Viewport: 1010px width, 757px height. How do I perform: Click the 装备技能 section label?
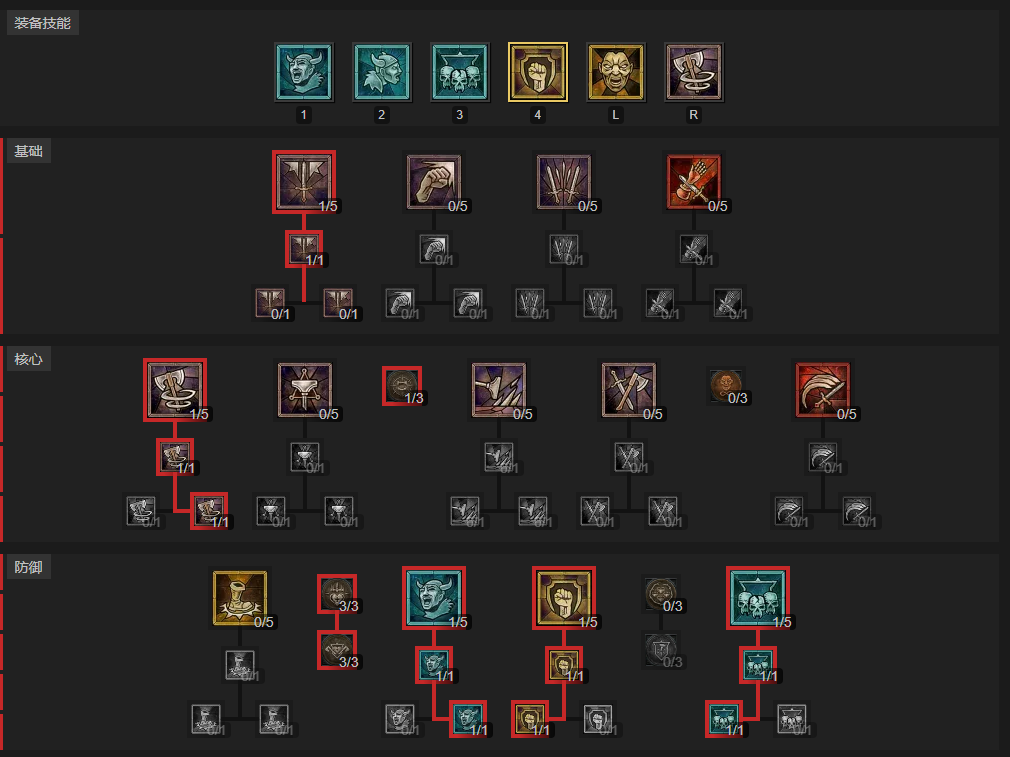(x=42, y=23)
